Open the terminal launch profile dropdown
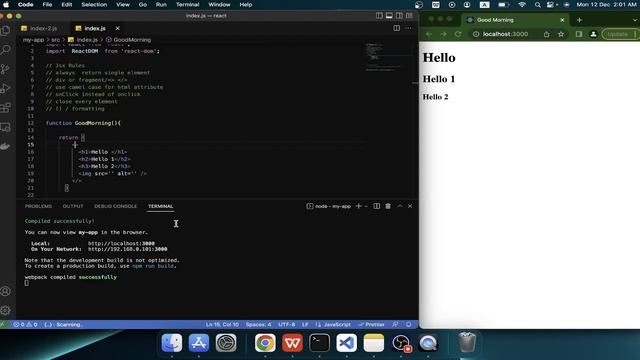 tap(366, 206)
